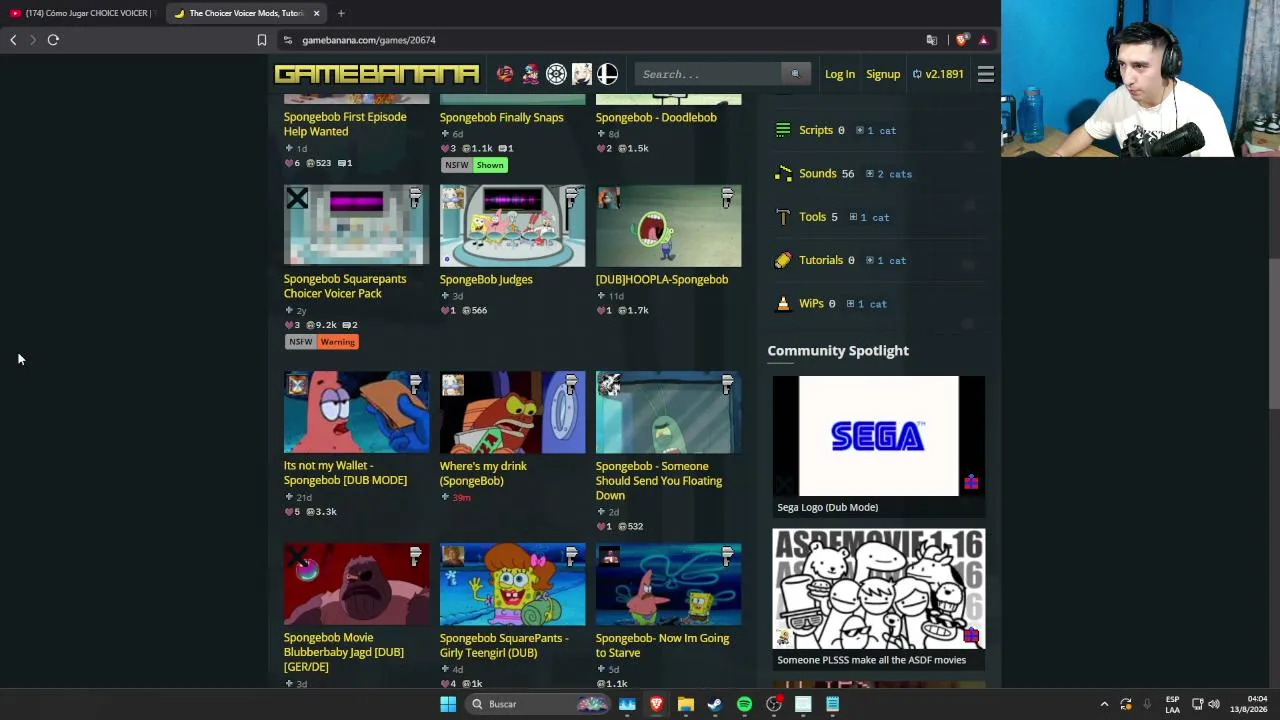The width and height of the screenshot is (1280, 720).
Task: Expand the Tools '1 cat' subcategory
Action: [868, 217]
